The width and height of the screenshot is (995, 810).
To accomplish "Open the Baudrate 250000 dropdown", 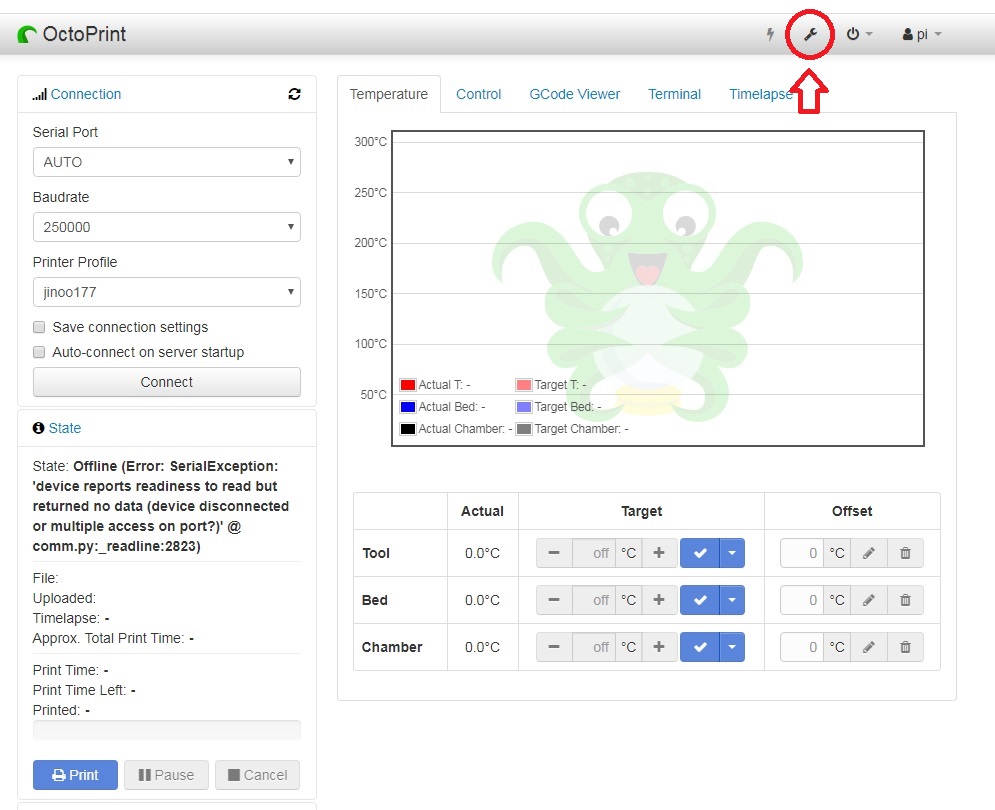I will coord(167,227).
